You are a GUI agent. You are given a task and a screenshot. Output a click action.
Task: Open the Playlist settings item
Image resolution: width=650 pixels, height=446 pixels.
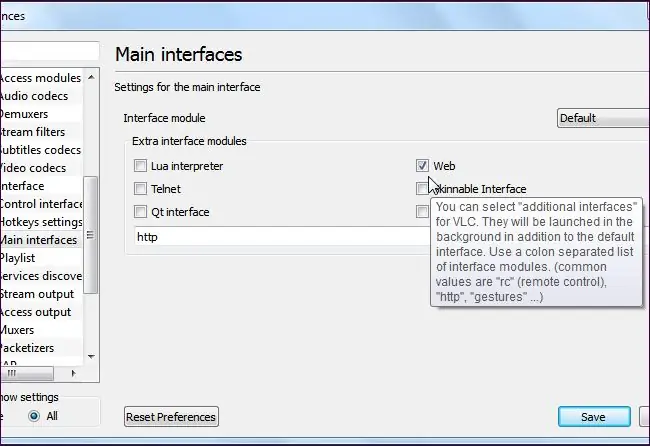[x=18, y=258]
